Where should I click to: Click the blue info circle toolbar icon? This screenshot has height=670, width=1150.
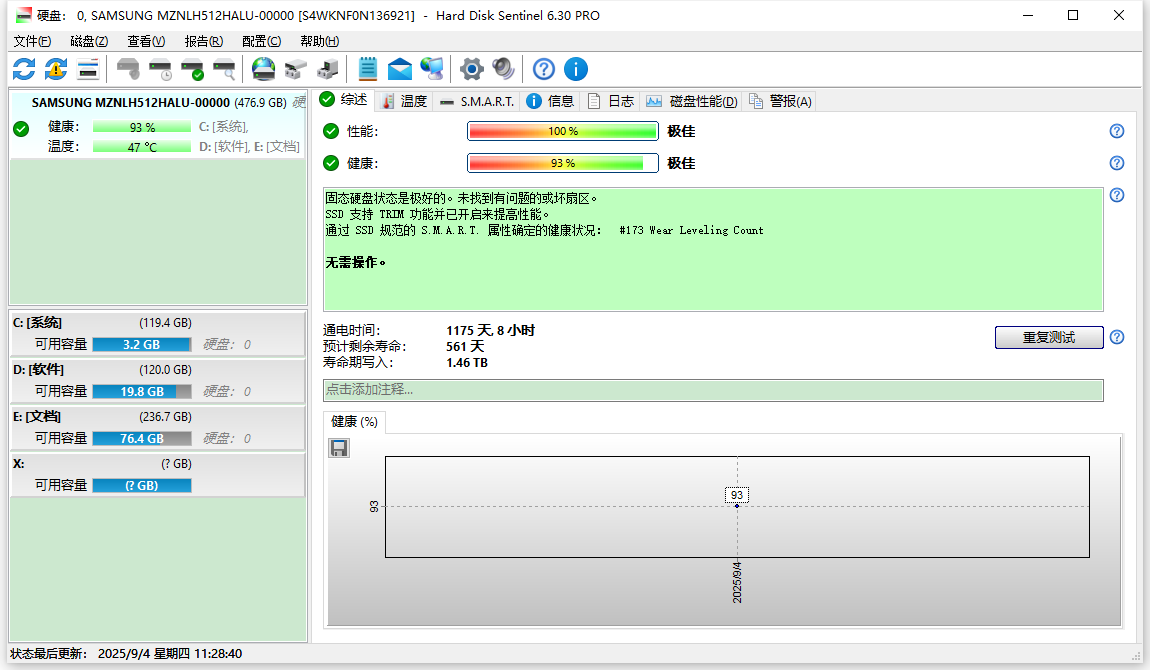coord(576,69)
